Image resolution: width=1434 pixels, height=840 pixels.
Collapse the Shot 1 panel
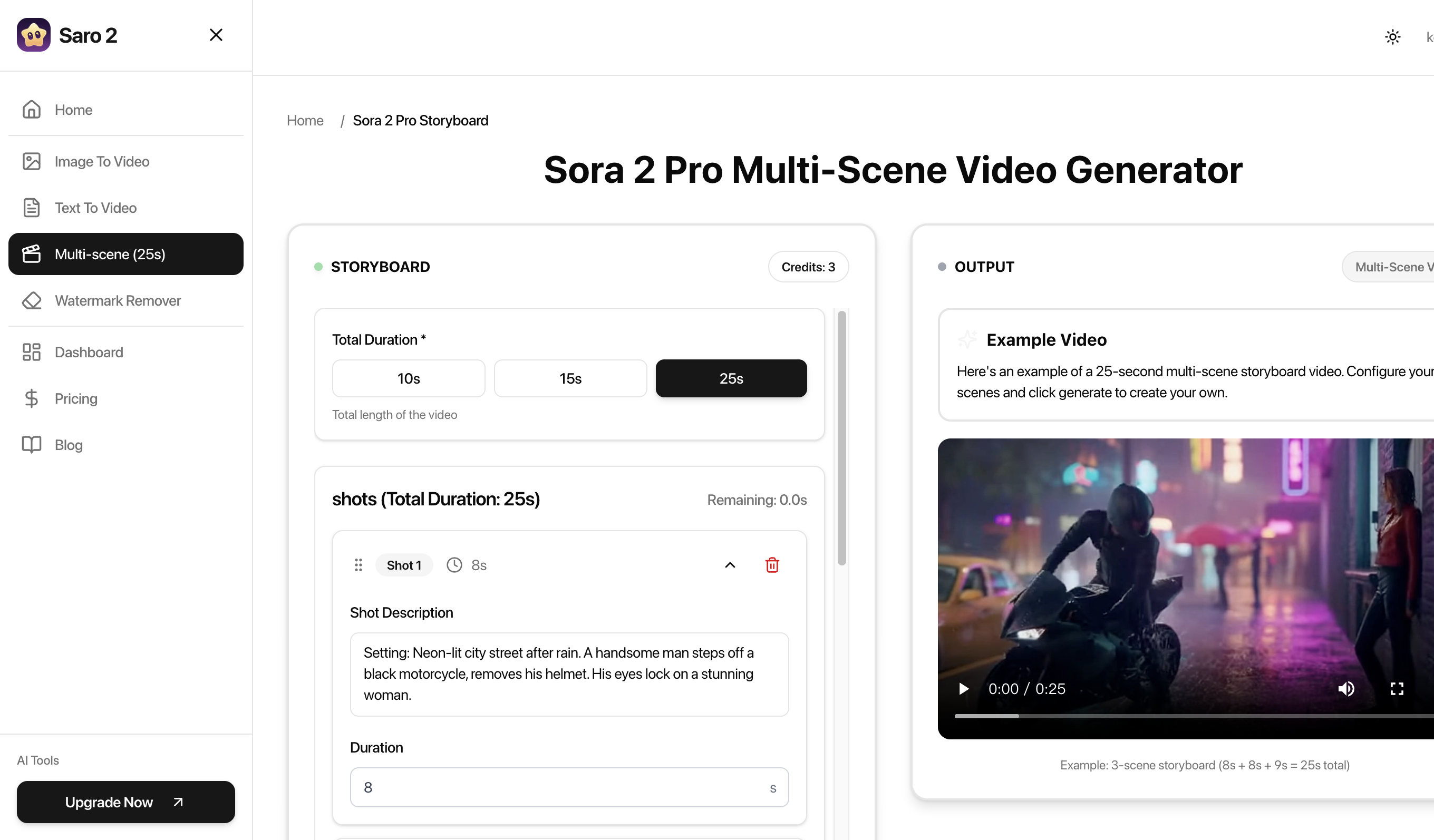pyautogui.click(x=730, y=565)
